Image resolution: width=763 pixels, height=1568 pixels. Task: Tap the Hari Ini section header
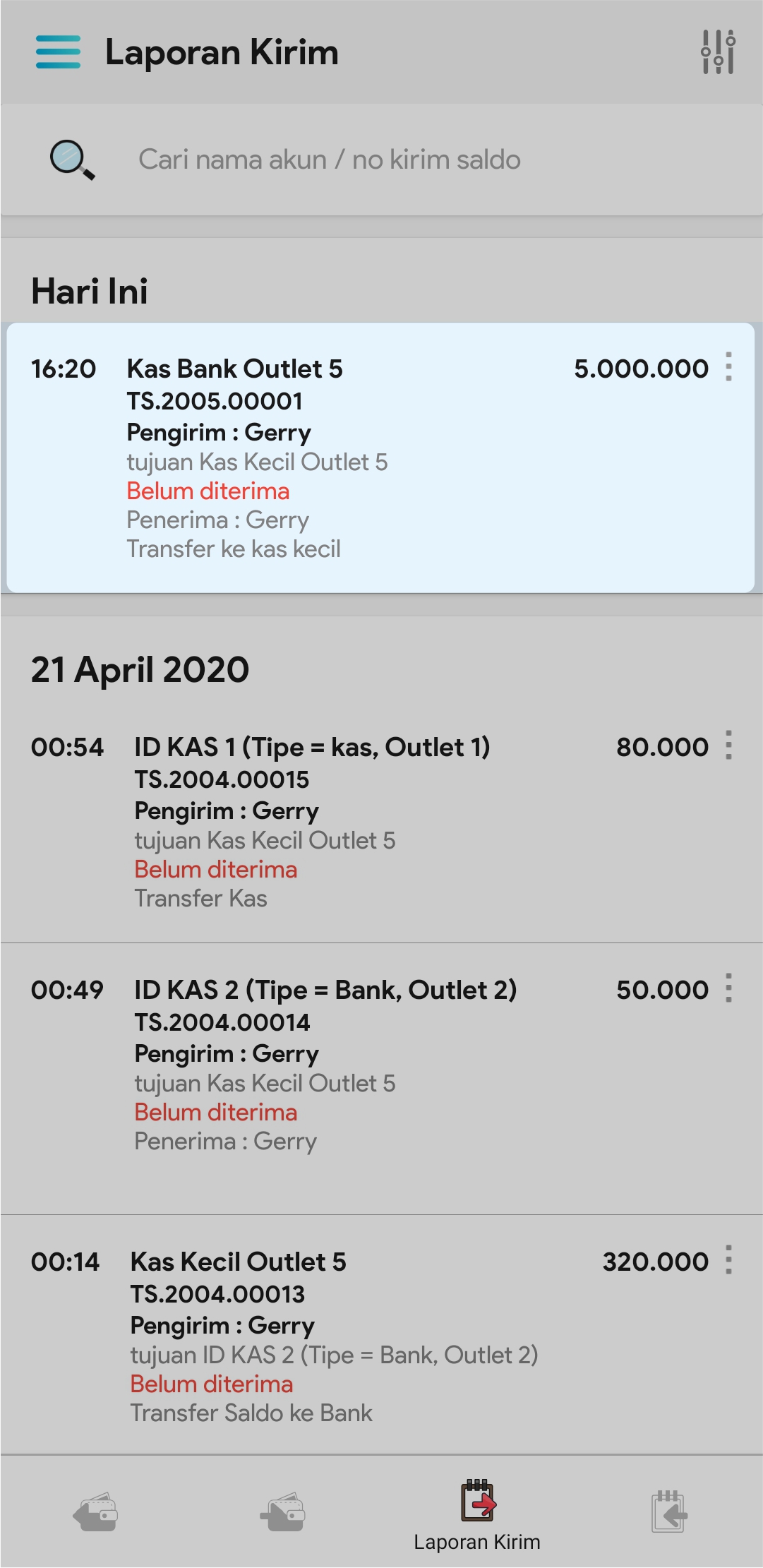tap(90, 292)
